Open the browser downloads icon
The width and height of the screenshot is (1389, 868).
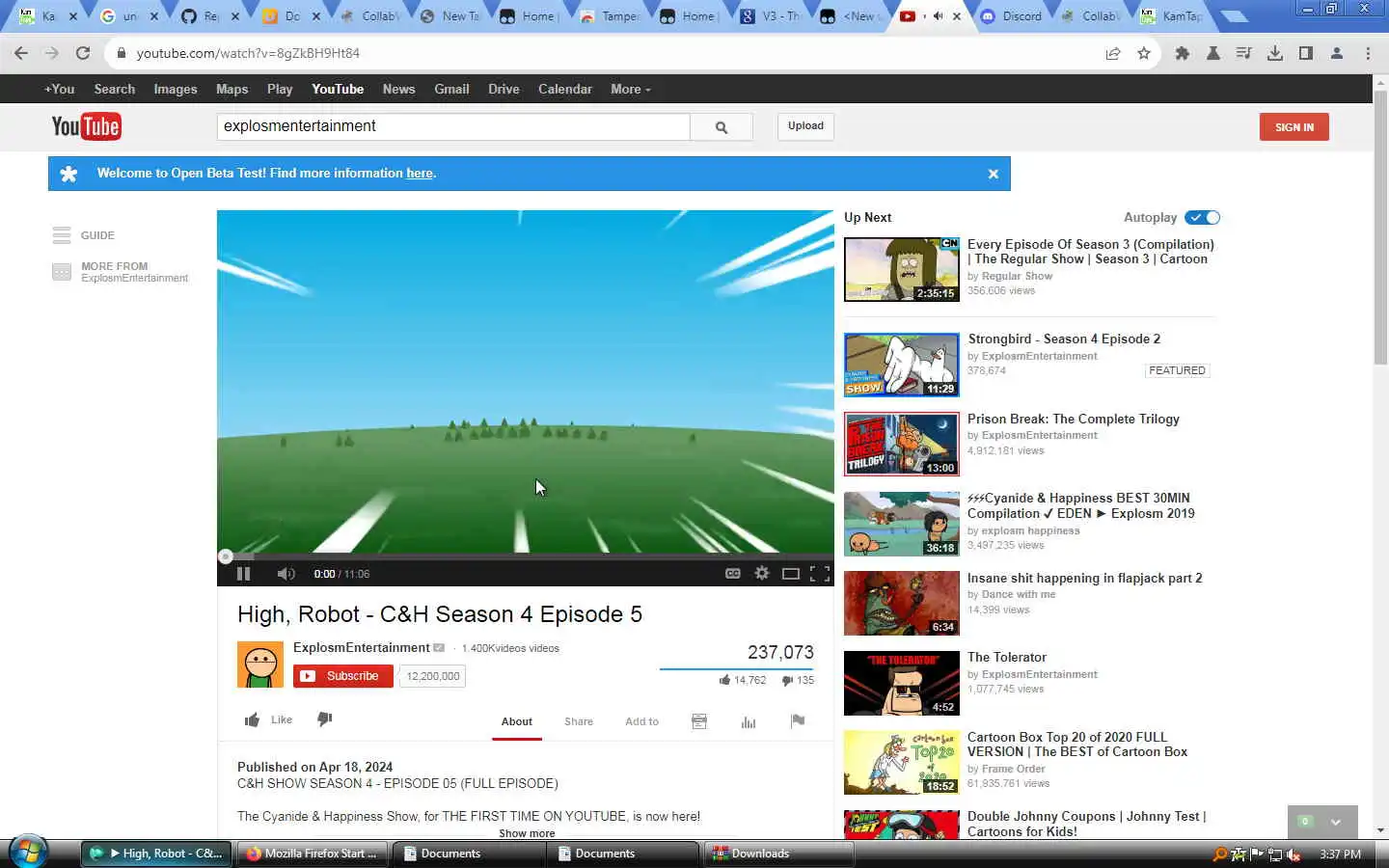coord(1275,53)
